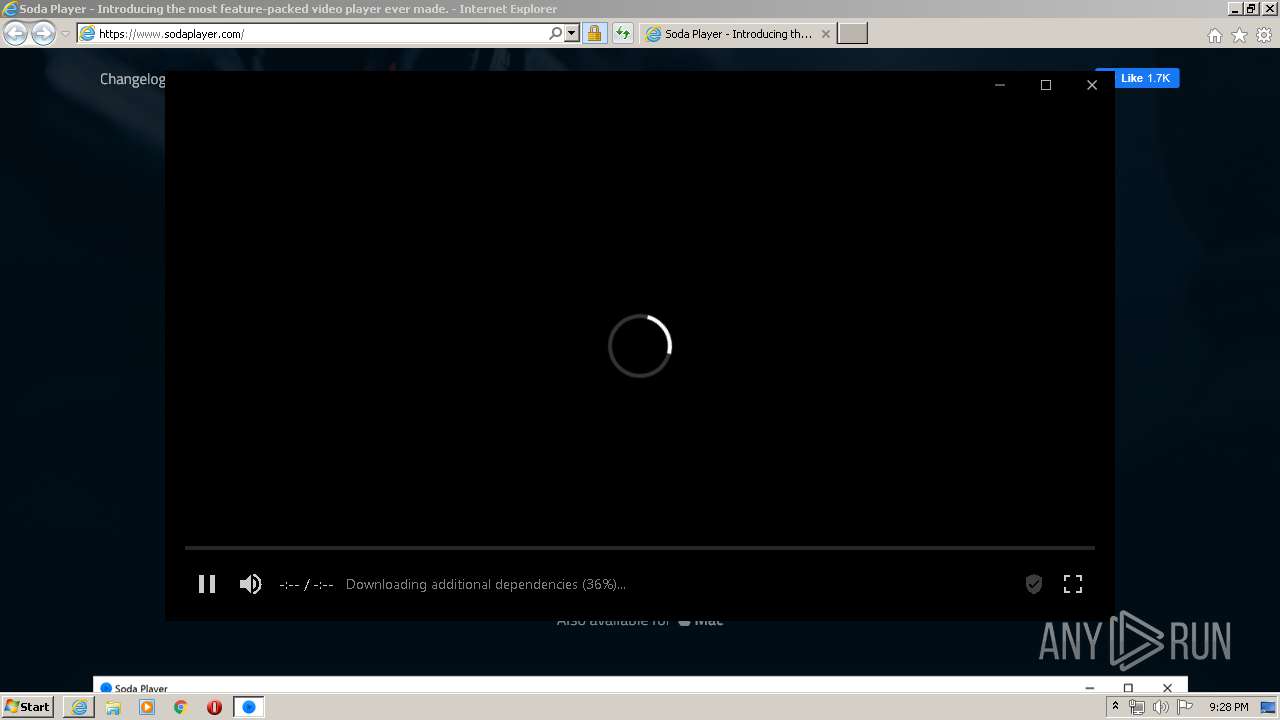This screenshot has width=1280, height=720.
Task: Open the Changelog link on webpage
Action: tap(133, 79)
